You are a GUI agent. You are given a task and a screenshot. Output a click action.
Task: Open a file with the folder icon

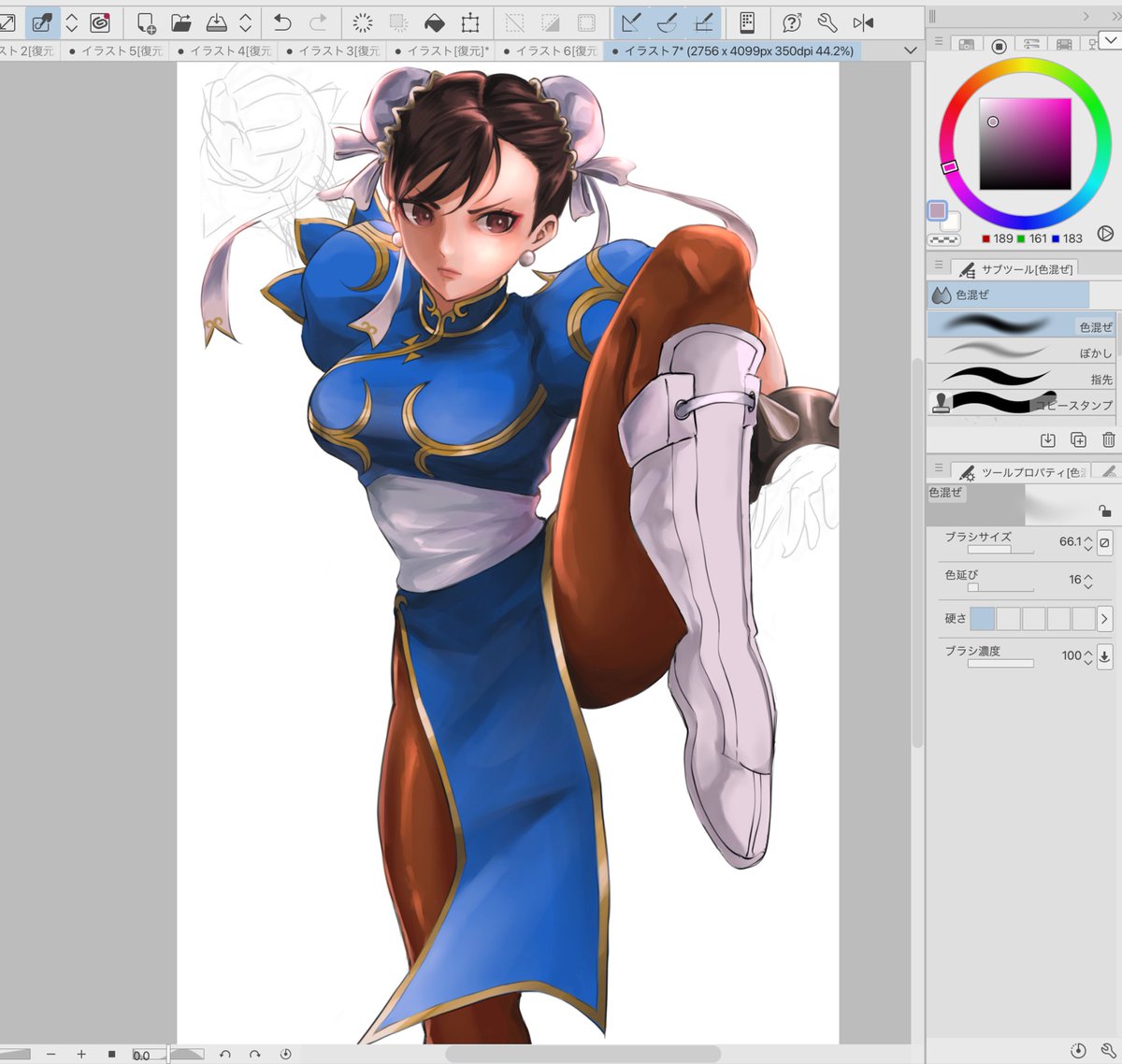click(181, 22)
